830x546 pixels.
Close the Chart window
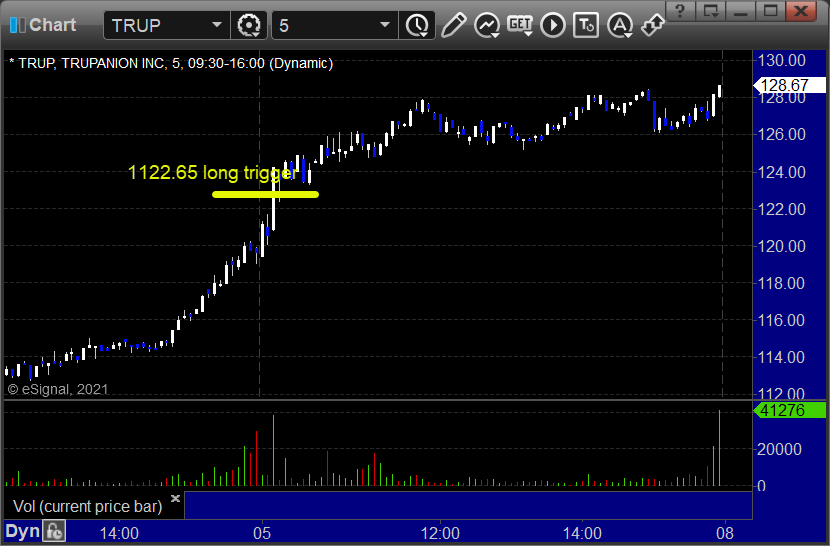point(801,11)
